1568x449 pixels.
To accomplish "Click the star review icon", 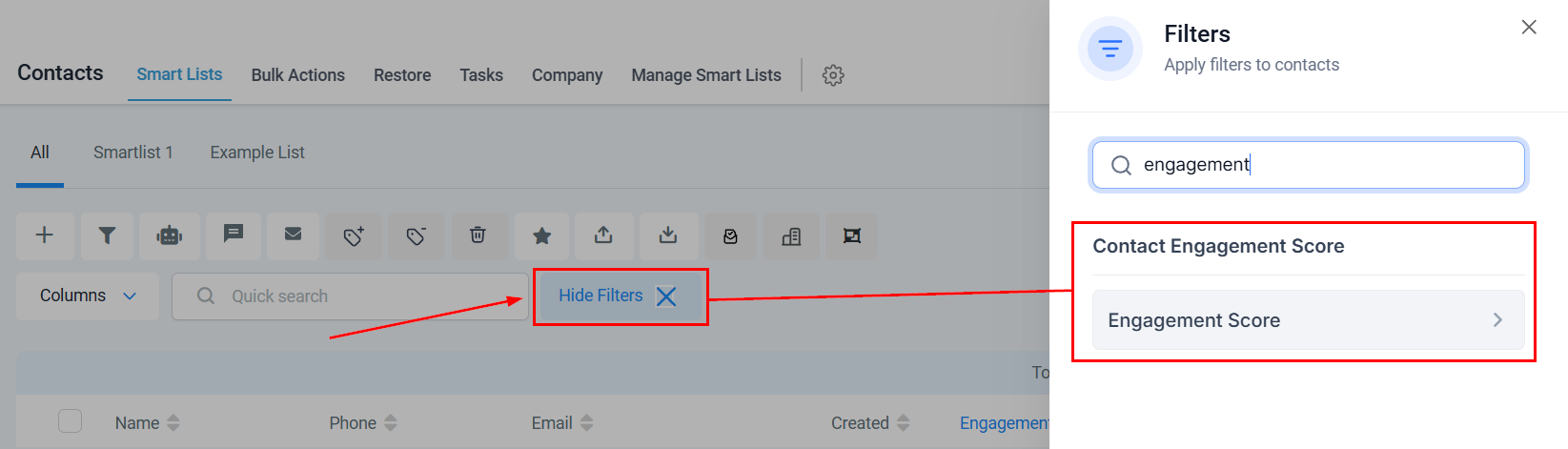I will click(x=541, y=235).
